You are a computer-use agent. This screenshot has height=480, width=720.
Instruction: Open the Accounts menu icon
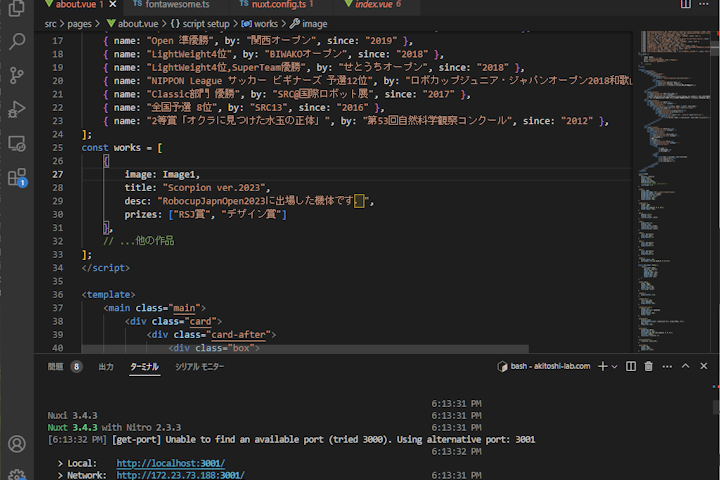(17, 444)
